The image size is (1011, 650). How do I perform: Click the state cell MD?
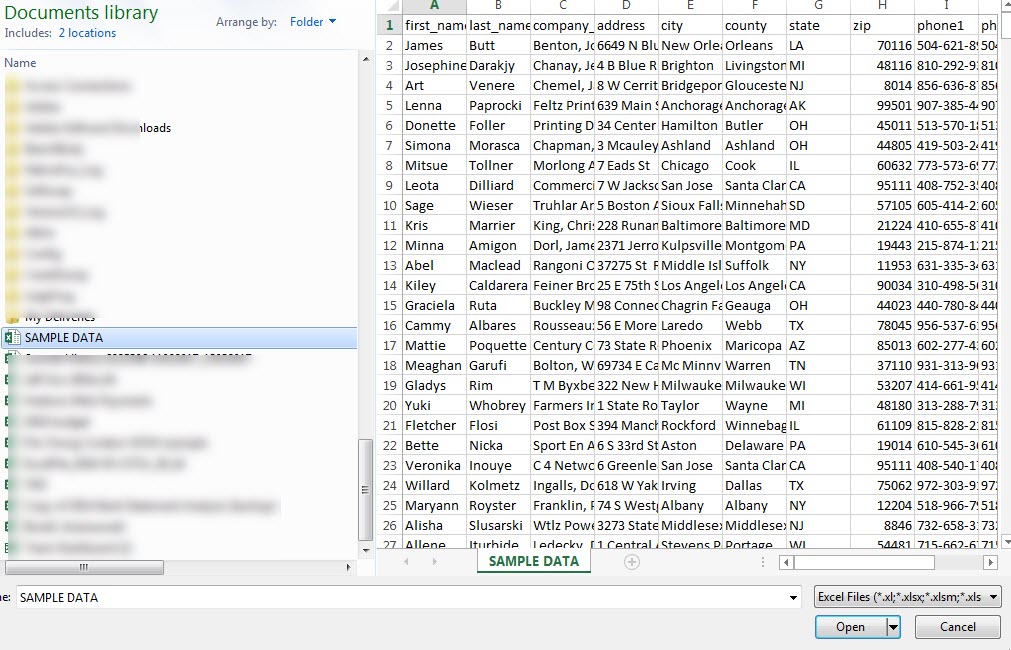819,226
